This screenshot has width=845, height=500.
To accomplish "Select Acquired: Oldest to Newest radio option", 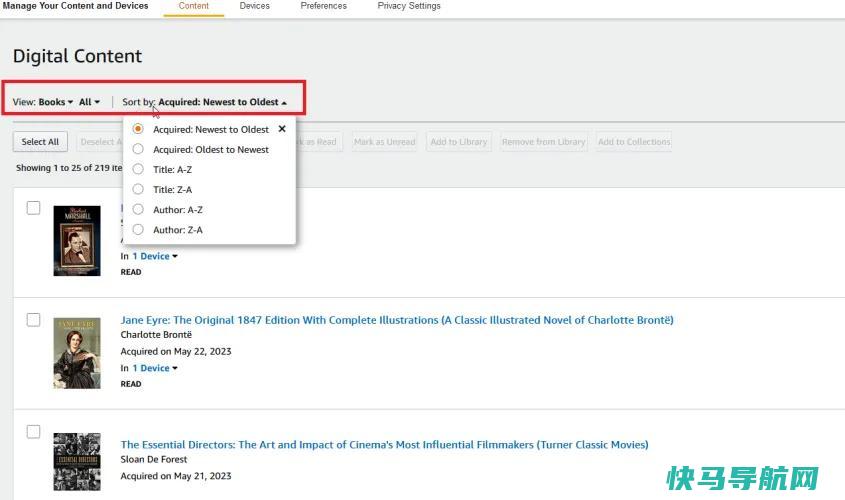I will tap(138, 149).
